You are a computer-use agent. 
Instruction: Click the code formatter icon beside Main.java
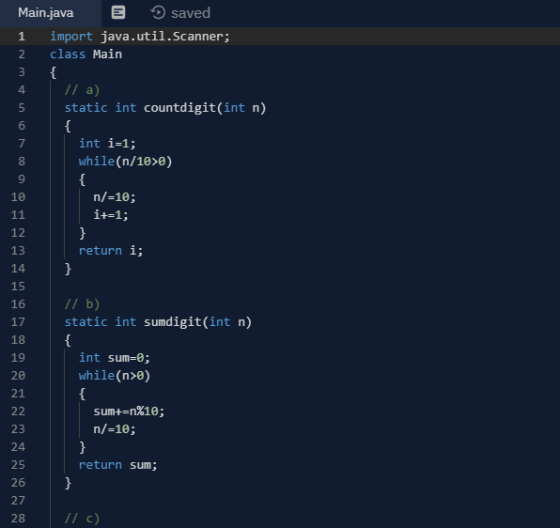pyautogui.click(x=118, y=13)
